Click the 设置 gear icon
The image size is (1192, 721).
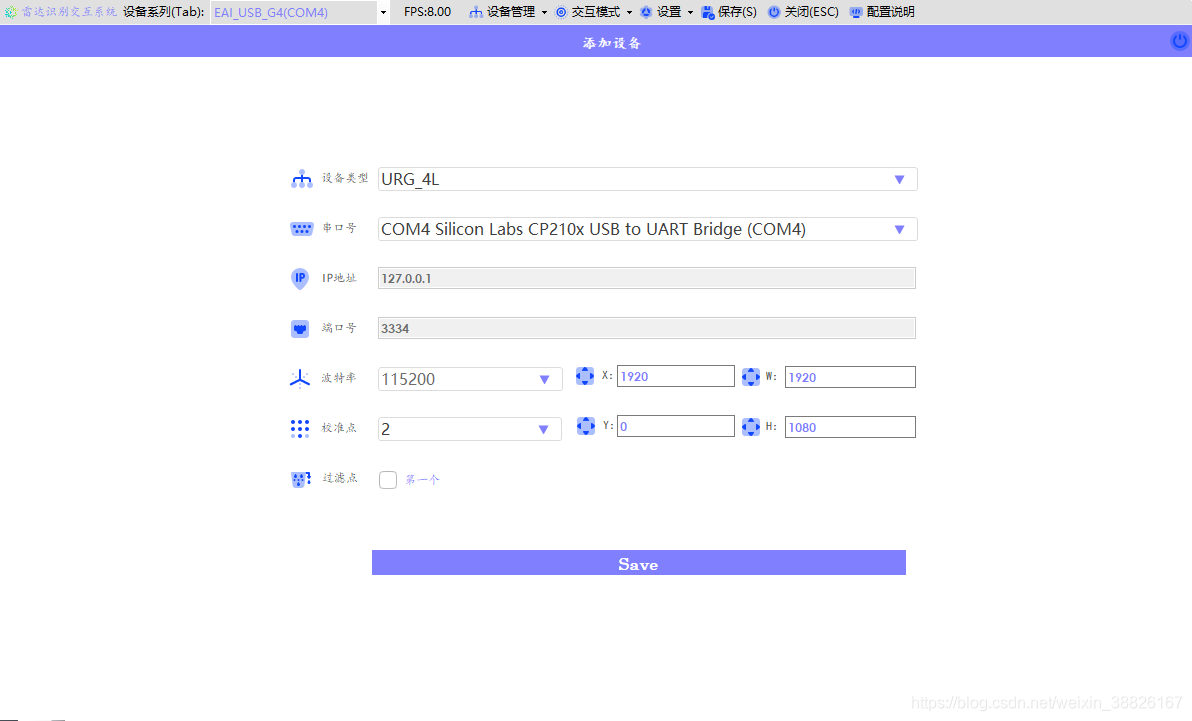coord(646,12)
